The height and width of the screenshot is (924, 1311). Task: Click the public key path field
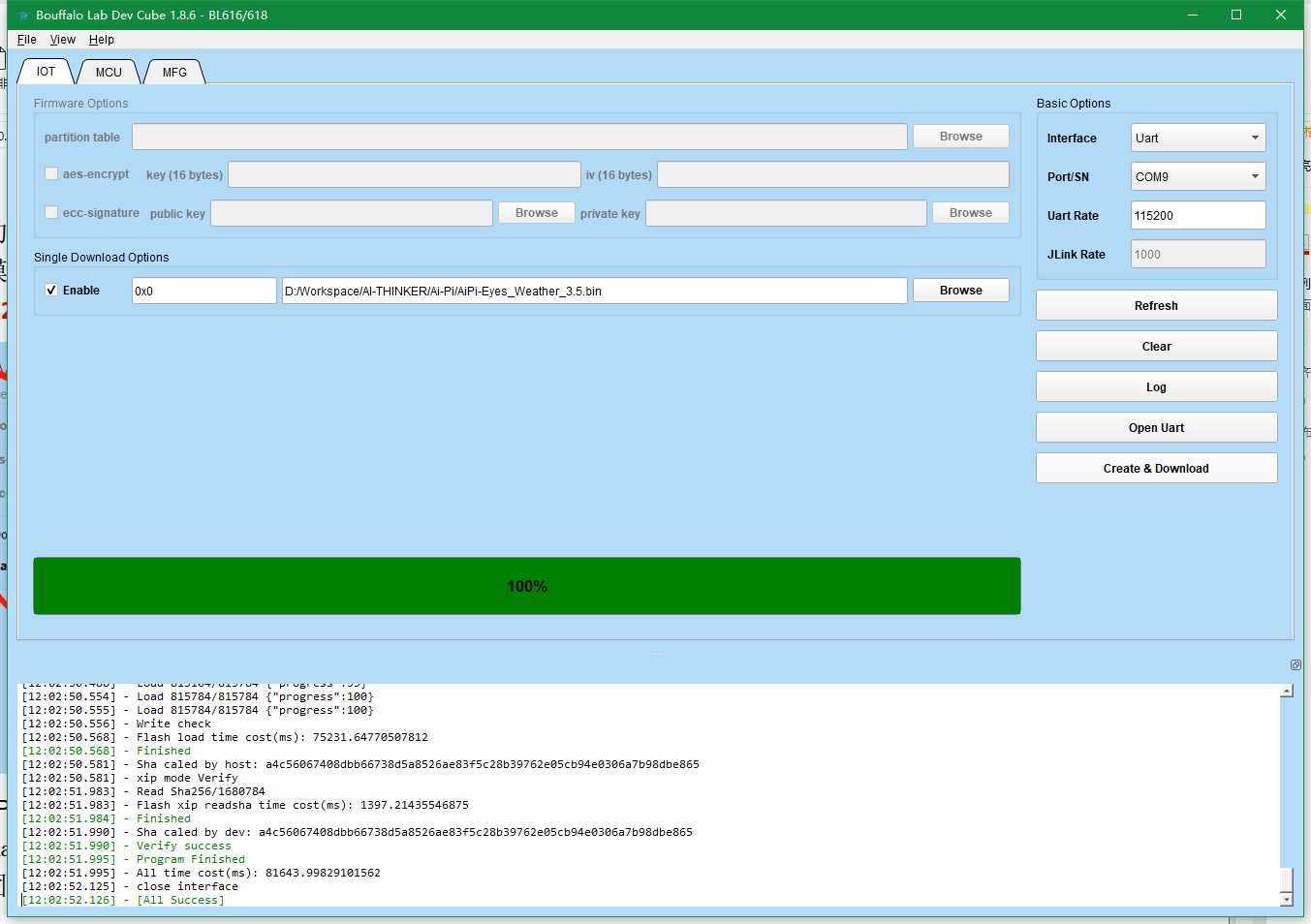352,213
